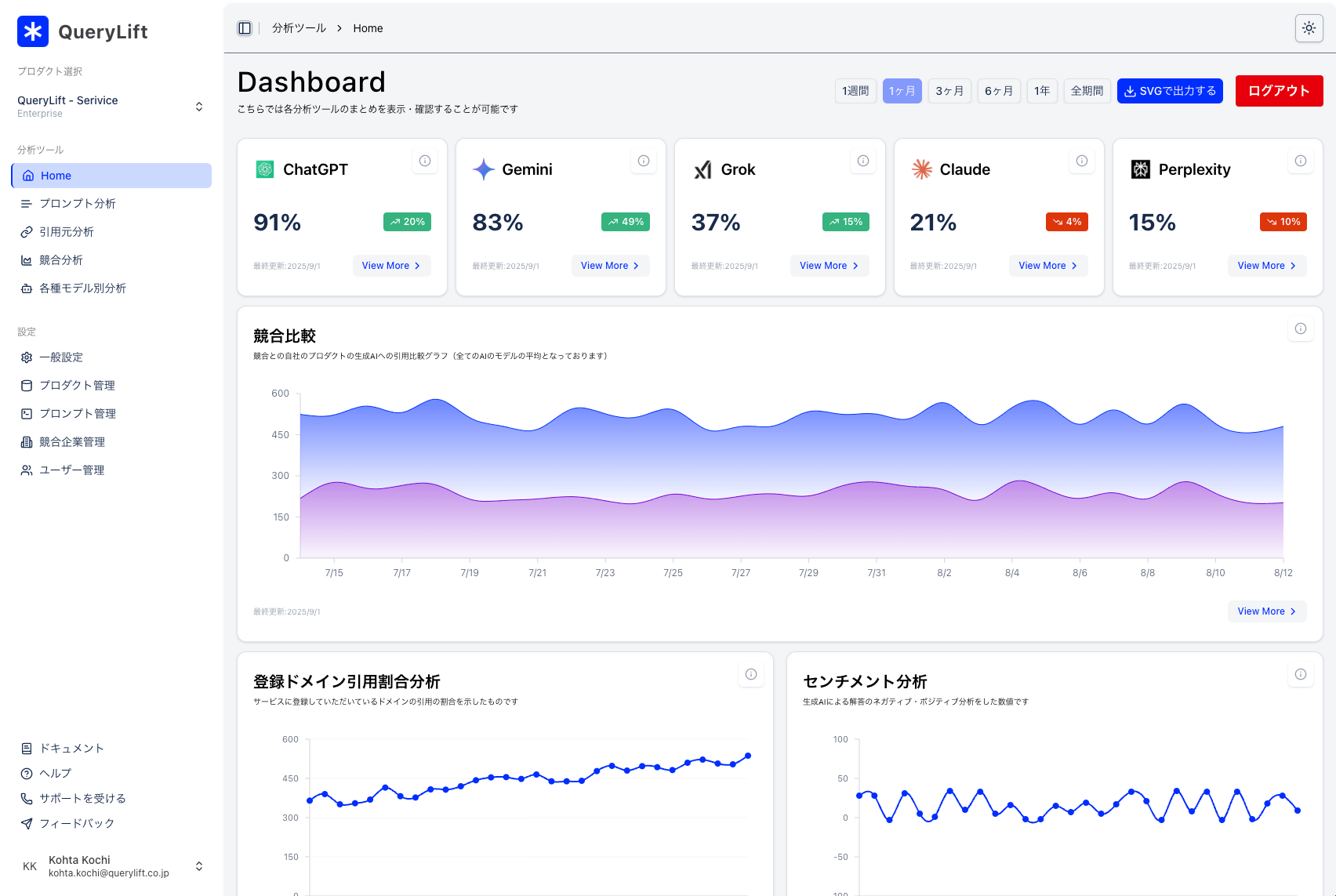Click the 83% value on Gemini card
1336x896 pixels.
498,223
